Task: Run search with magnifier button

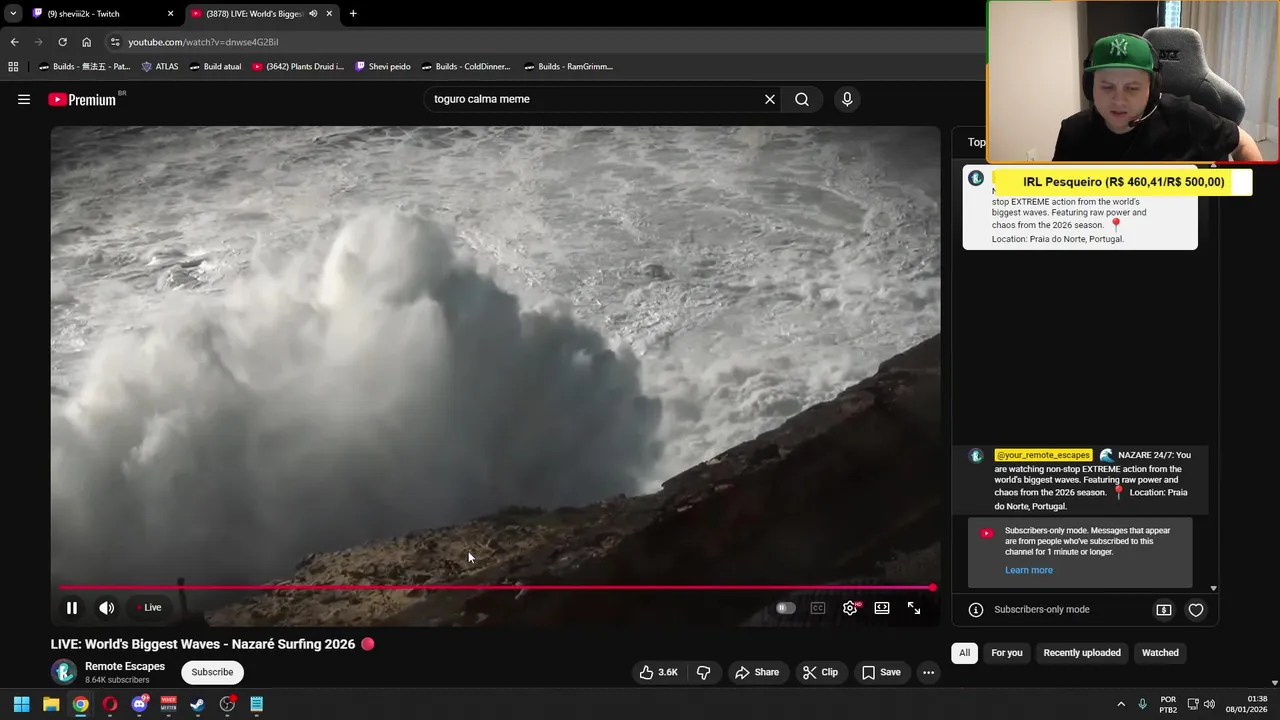Action: coord(802,99)
